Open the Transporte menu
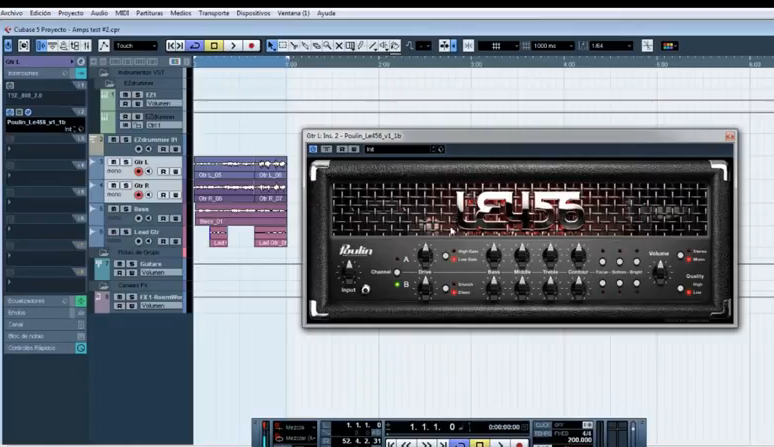 click(214, 13)
